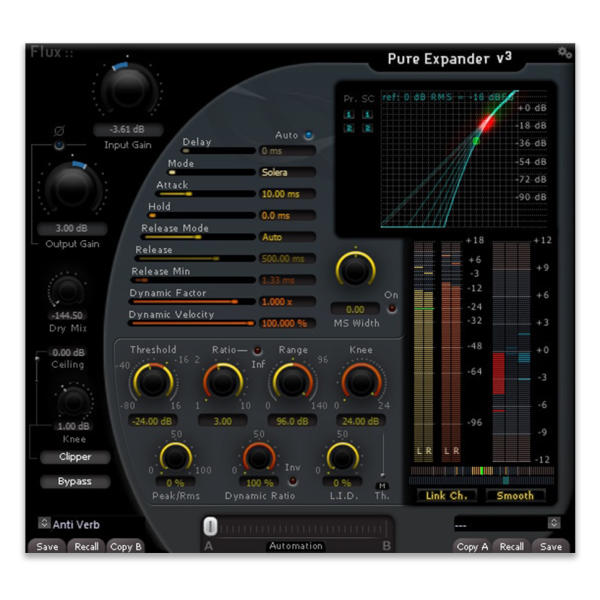600x600 pixels.
Task: Click the Copy B button
Action: tap(126, 546)
